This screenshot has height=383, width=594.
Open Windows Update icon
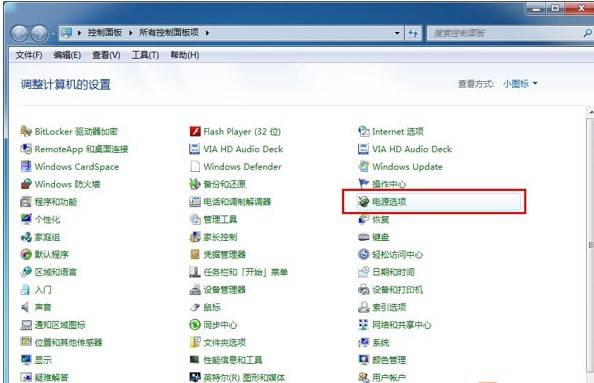[364, 166]
